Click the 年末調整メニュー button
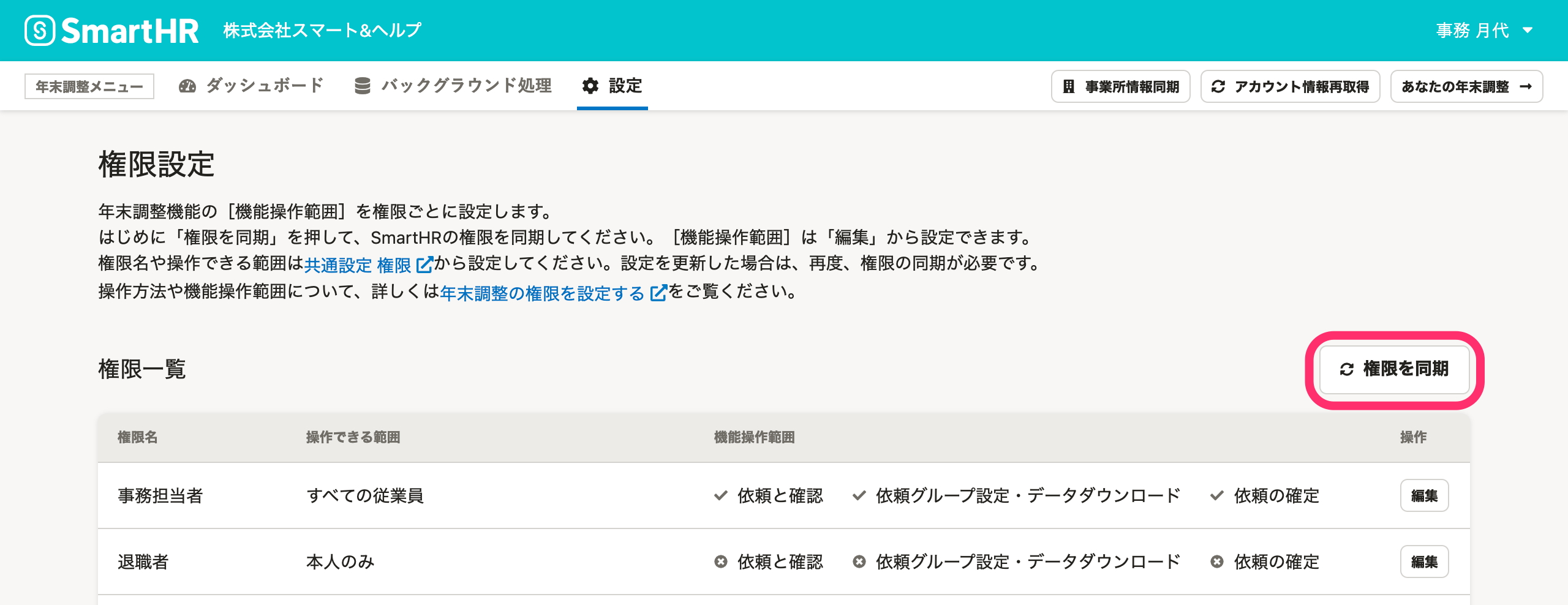1568x605 pixels. click(x=89, y=86)
